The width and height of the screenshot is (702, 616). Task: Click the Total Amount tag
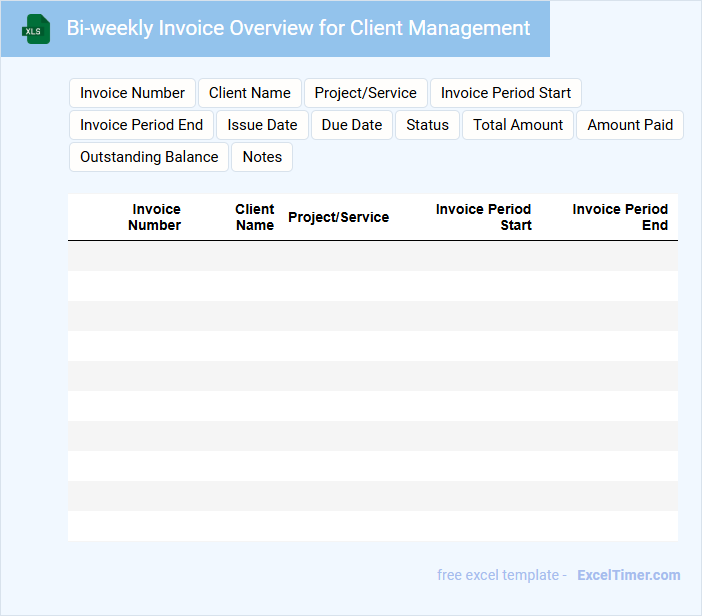pyautogui.click(x=518, y=125)
